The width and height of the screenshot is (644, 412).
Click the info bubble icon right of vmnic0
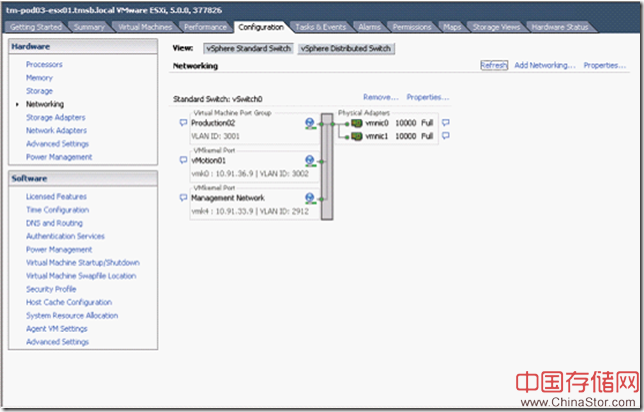click(x=446, y=122)
